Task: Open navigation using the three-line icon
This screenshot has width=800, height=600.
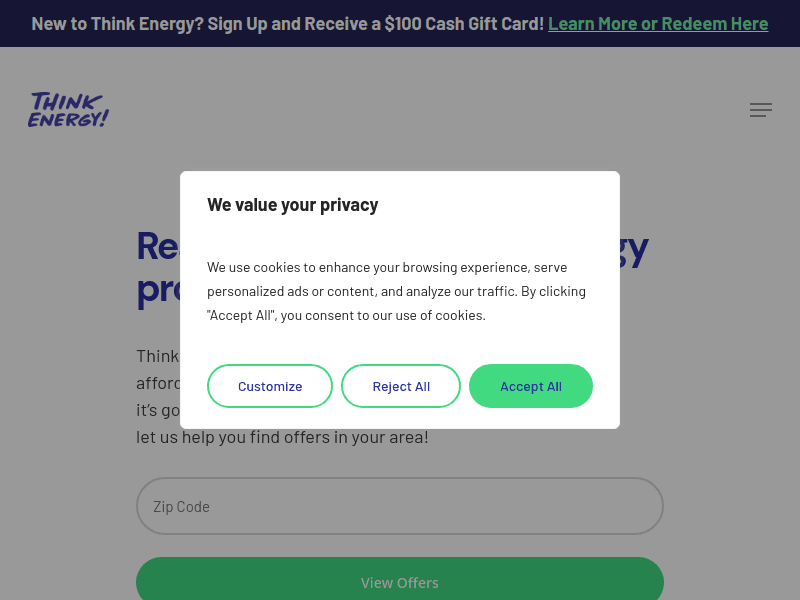Action: (761, 110)
